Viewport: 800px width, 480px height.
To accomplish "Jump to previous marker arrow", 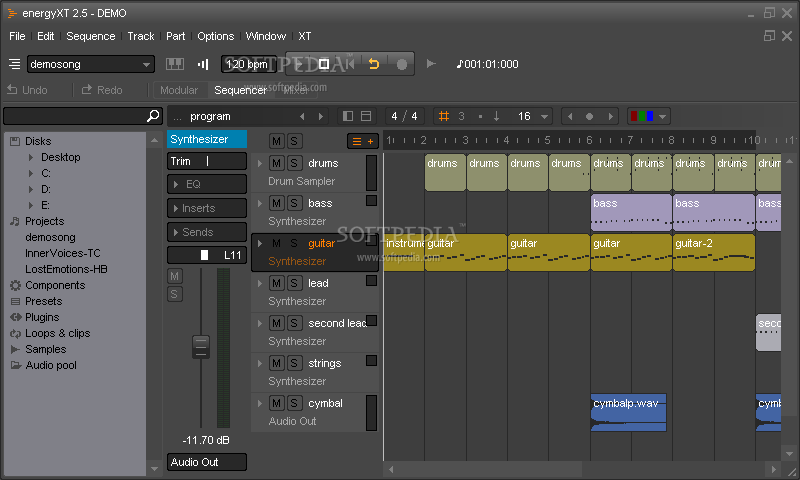I will tap(570, 116).
